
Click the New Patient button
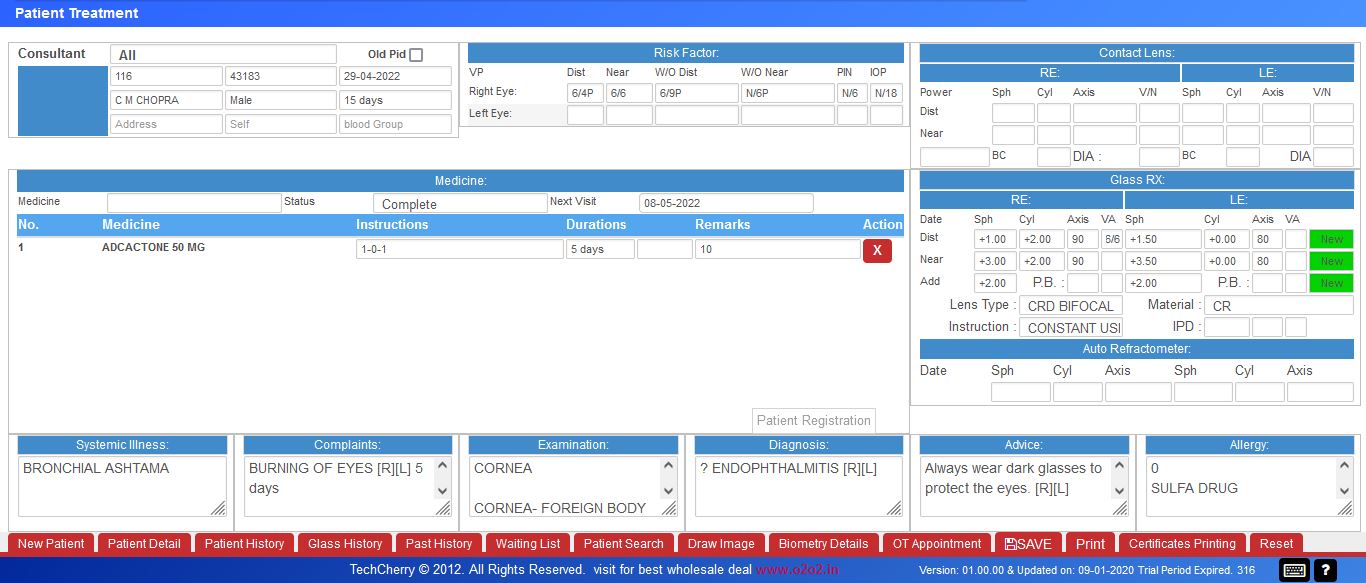pos(50,543)
